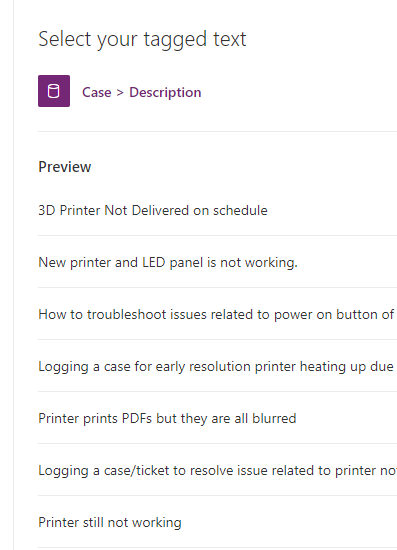
Task: Click How to text in troubleshoot row
Action: pyautogui.click(x=60, y=314)
